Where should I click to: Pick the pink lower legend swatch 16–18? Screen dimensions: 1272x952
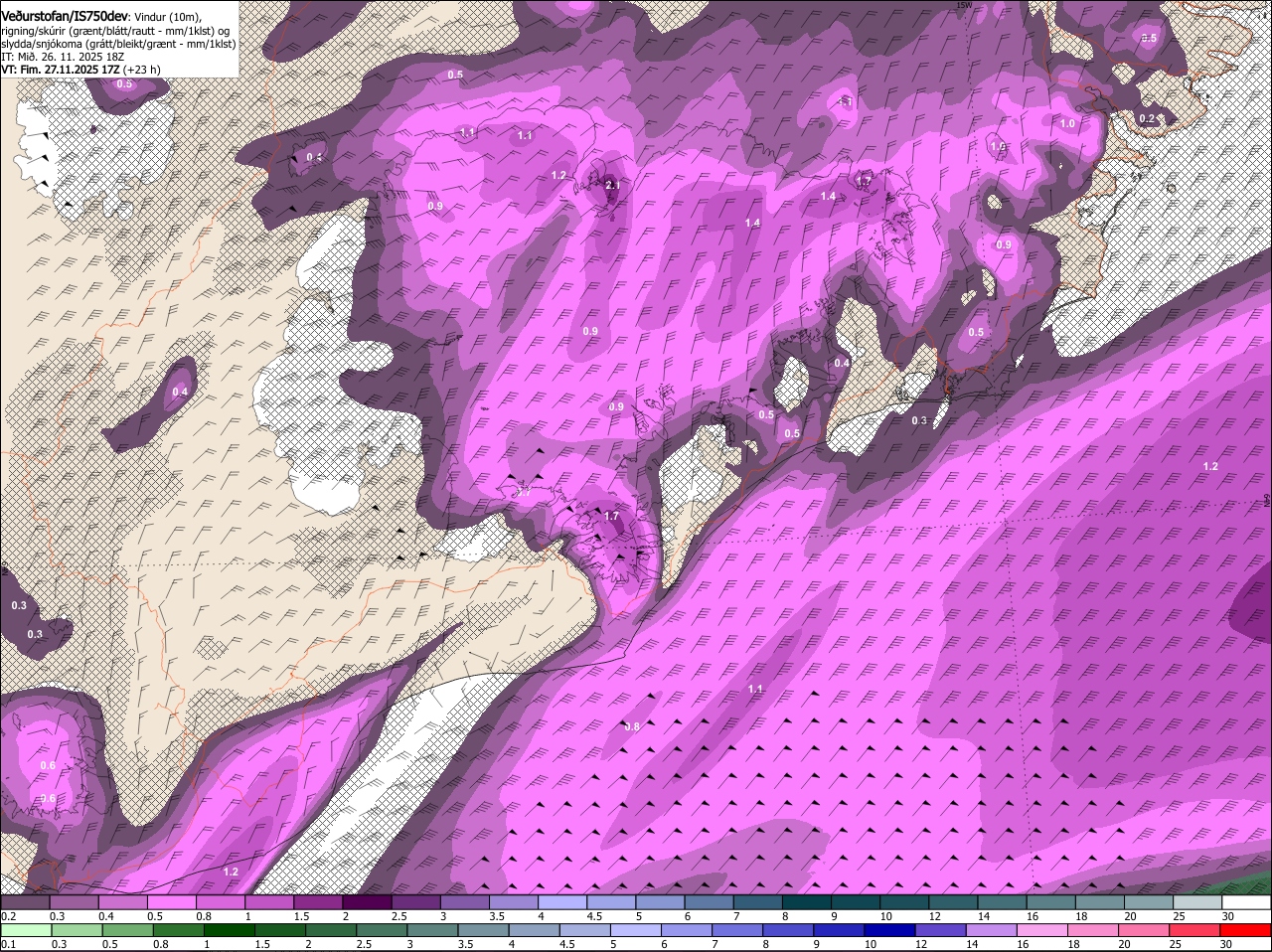1043,931
